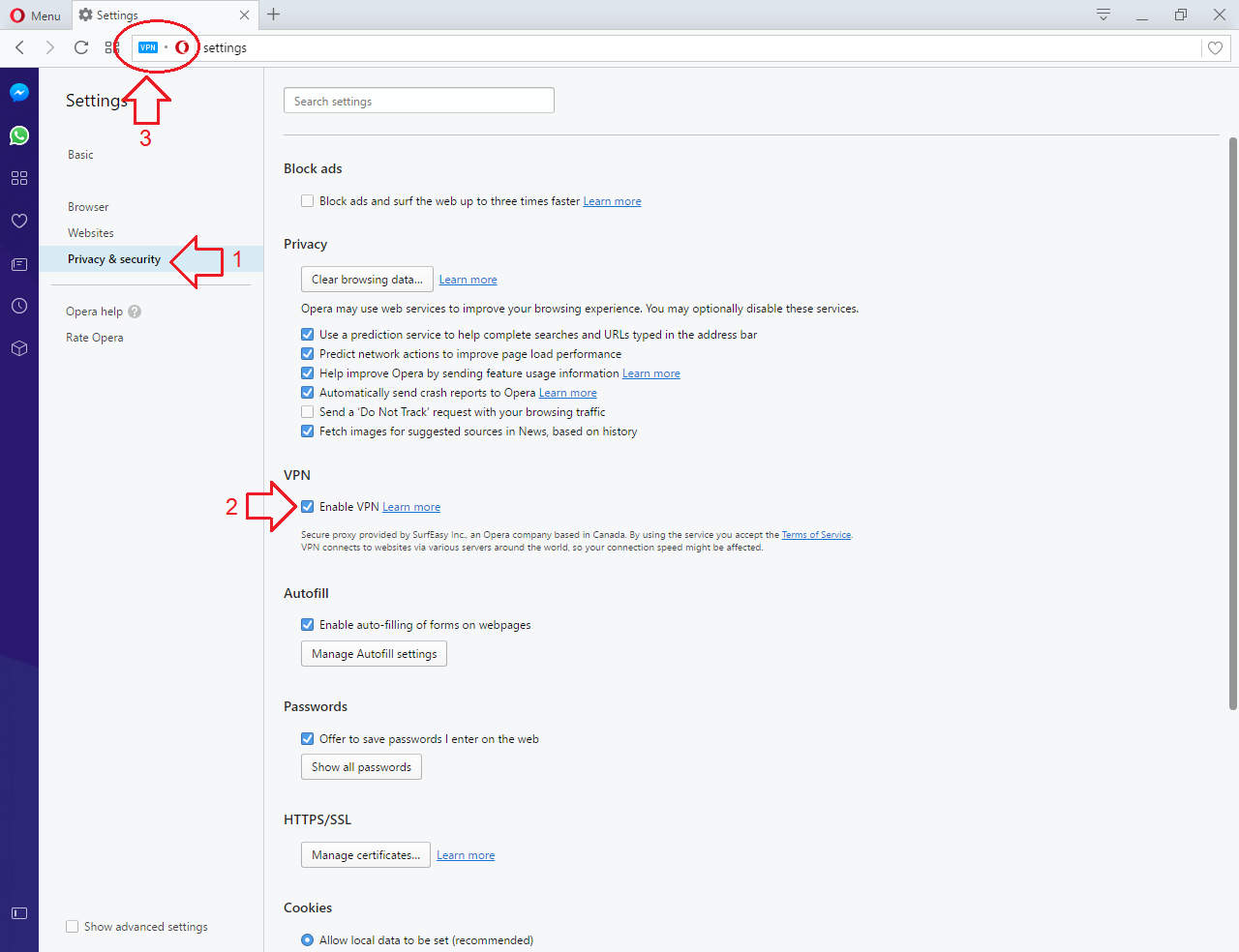
Task: Select Privacy & security section
Action: (114, 259)
